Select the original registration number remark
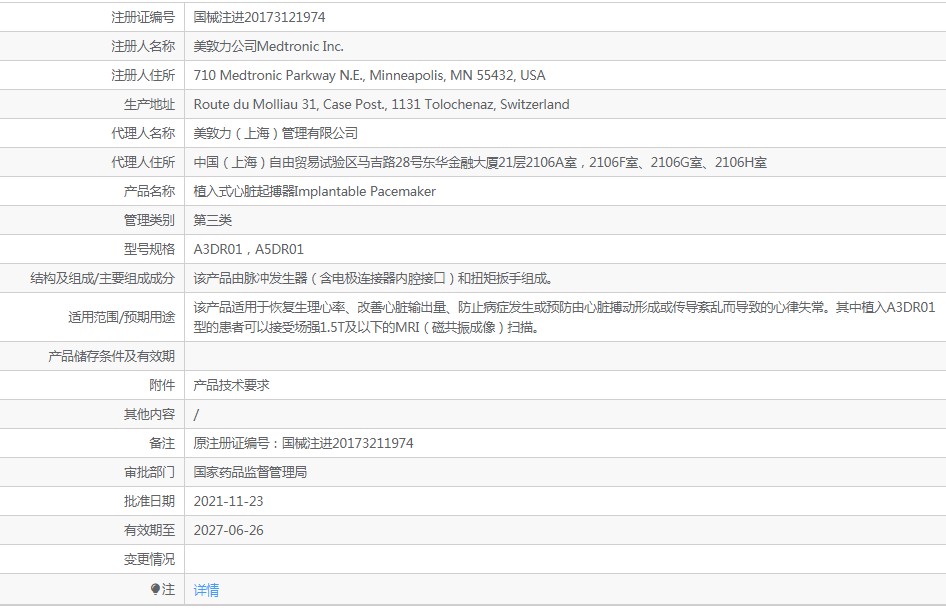Viewport: 946px width, 609px height. coord(303,443)
